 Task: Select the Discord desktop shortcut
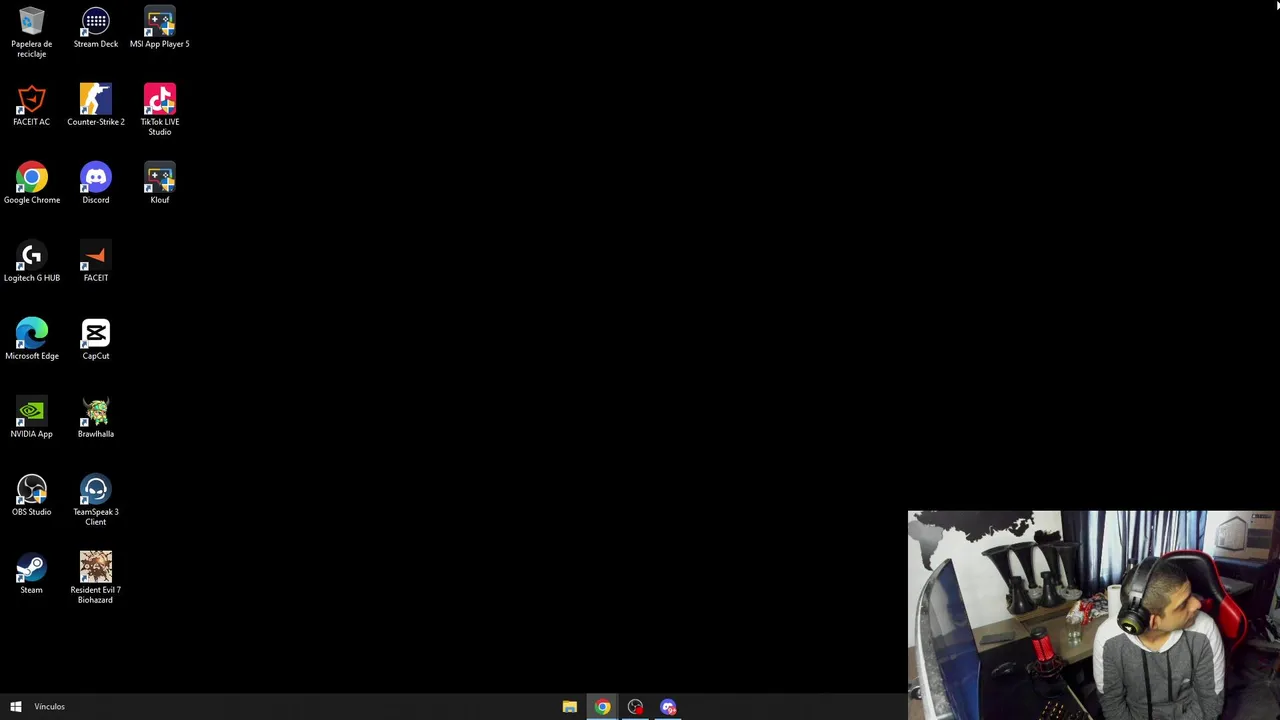coord(96,184)
